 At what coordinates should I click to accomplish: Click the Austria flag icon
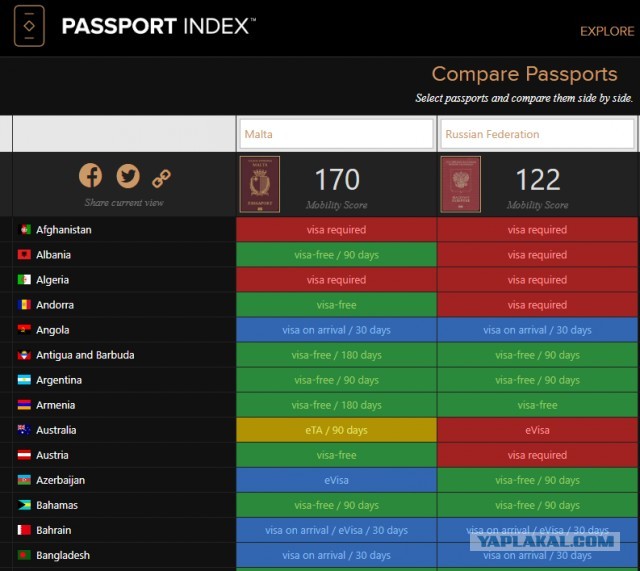24,455
